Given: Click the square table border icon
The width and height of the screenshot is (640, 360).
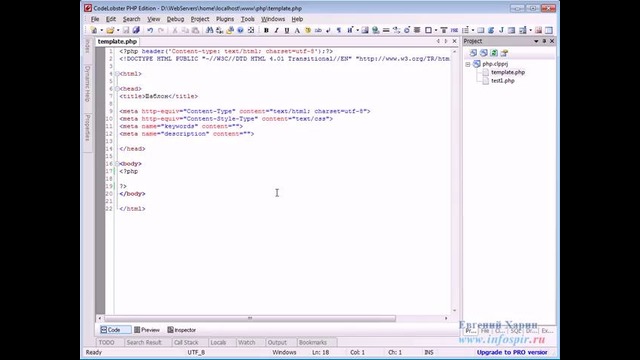Looking at the screenshot, I should click(428, 30).
